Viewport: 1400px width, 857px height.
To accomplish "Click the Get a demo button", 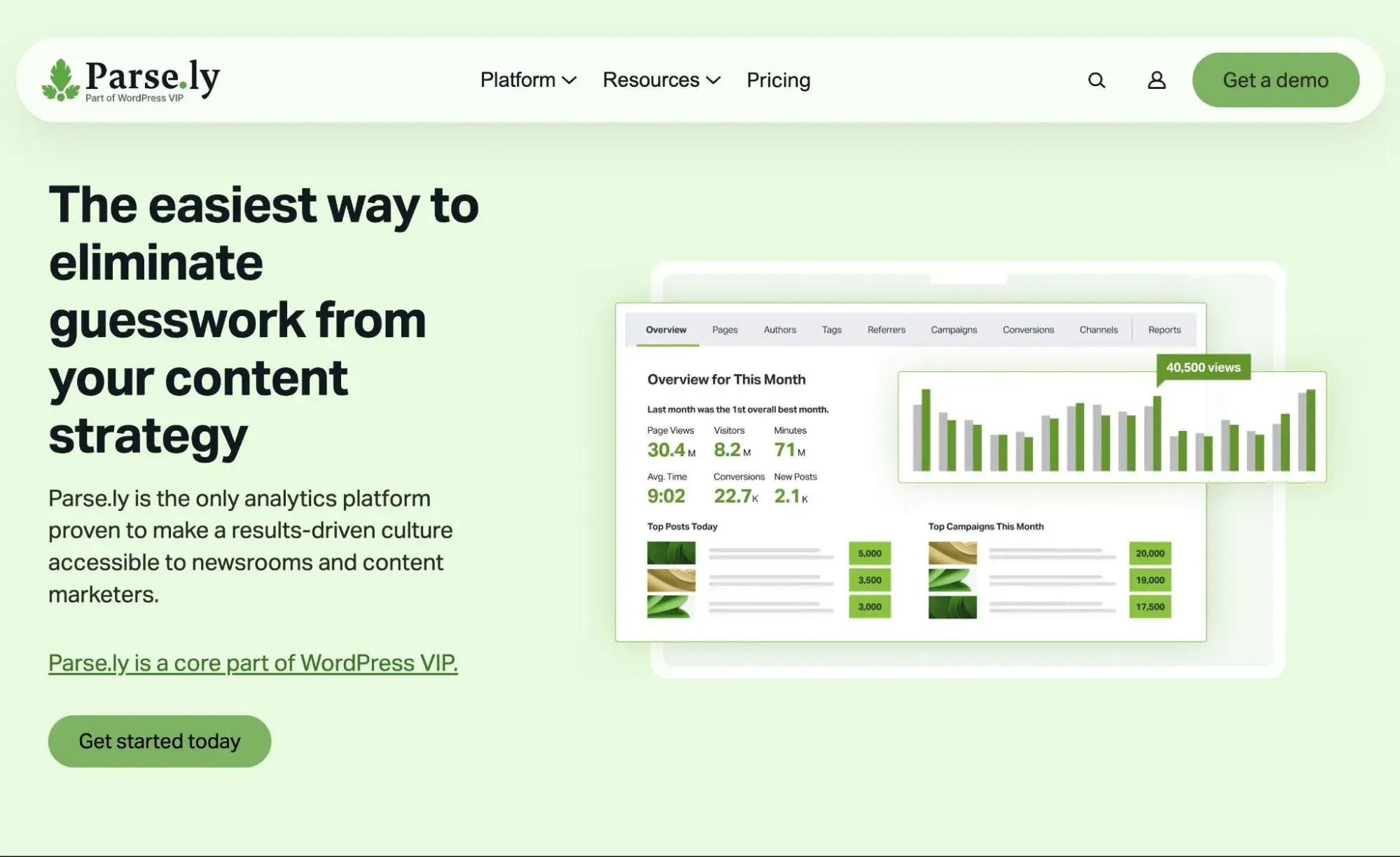I will [1275, 80].
